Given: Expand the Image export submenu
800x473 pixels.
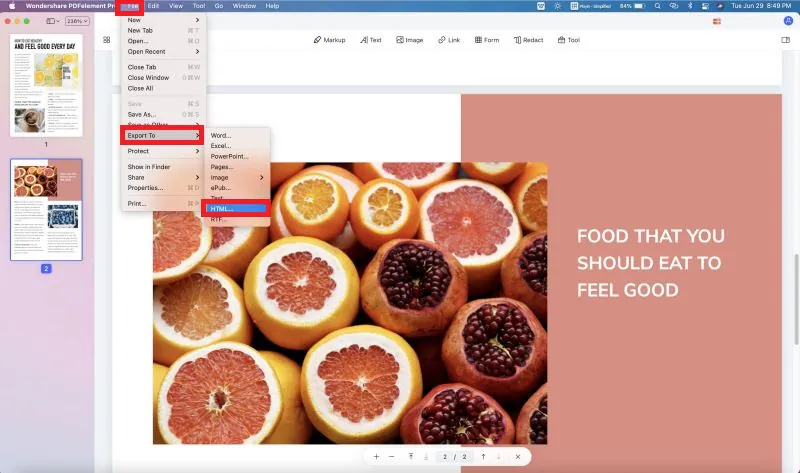Looking at the screenshot, I should (237, 178).
